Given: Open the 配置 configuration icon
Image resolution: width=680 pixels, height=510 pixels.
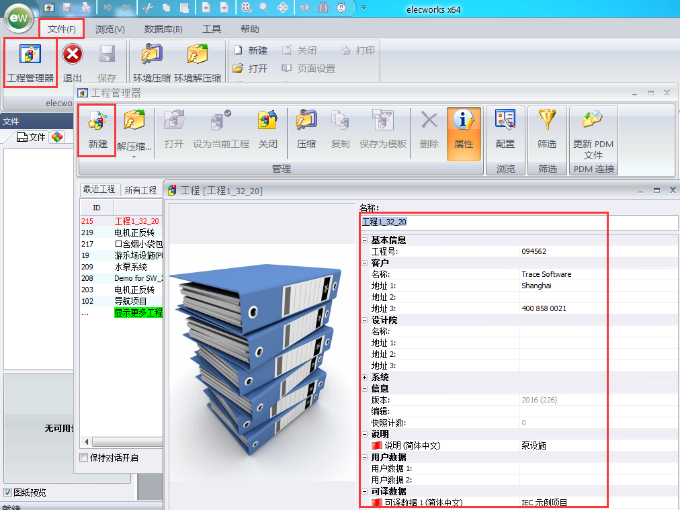Looking at the screenshot, I should coord(505,129).
